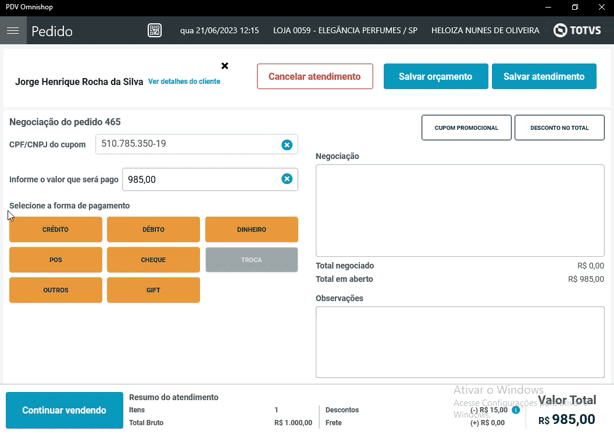Click the Pedido page title
The width and height of the screenshot is (614, 438).
(x=52, y=31)
